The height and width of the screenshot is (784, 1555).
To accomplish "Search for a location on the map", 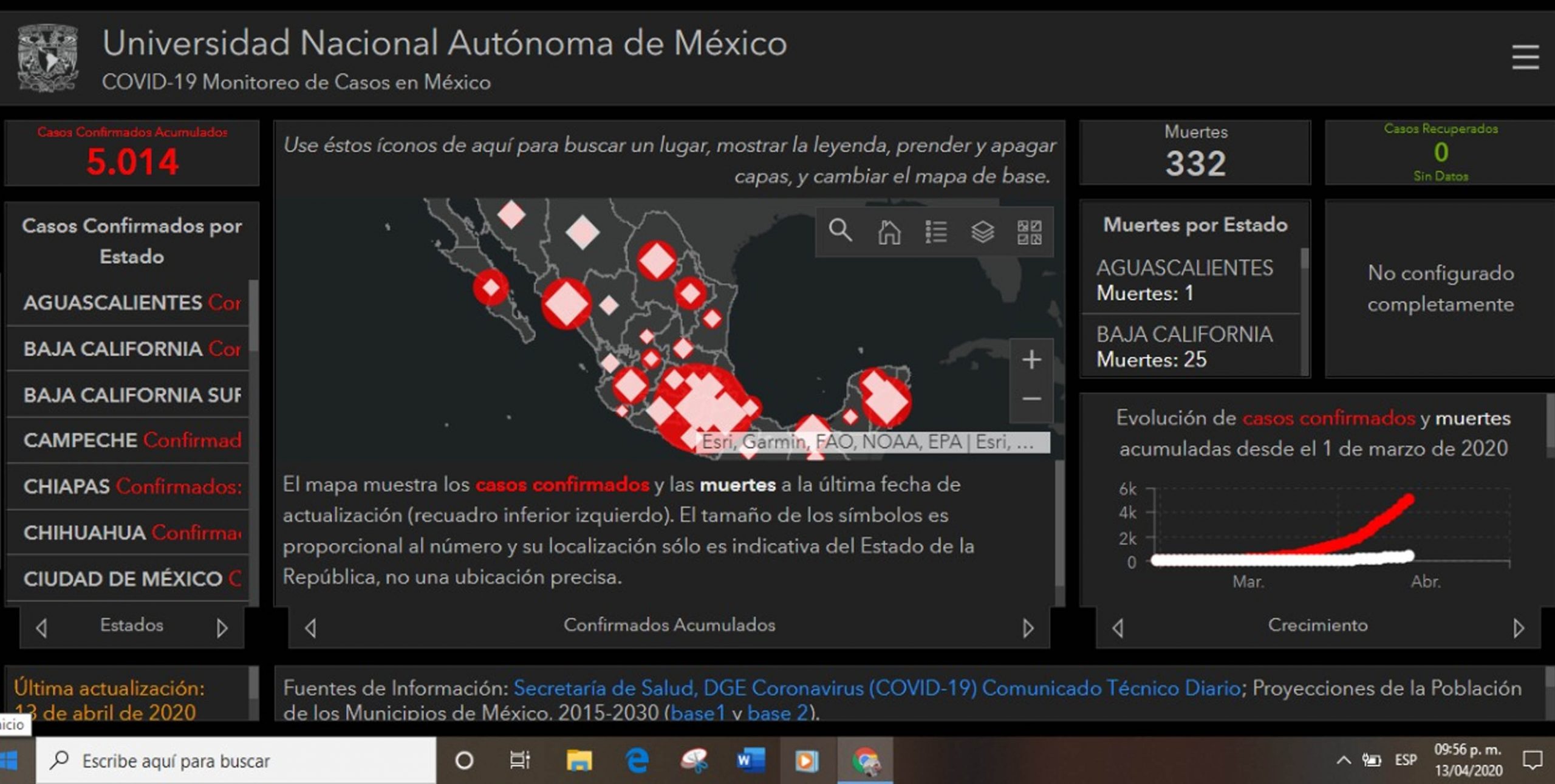I will pos(841,231).
